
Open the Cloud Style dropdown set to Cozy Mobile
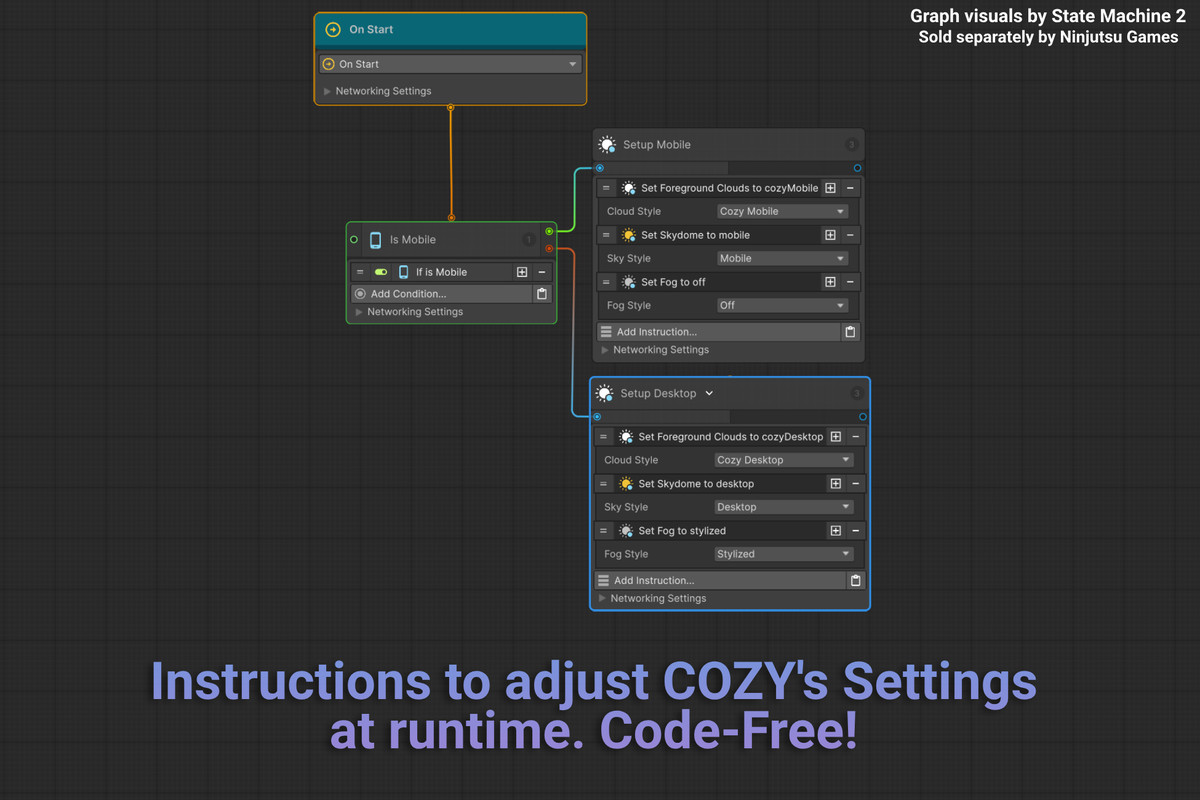coord(781,211)
